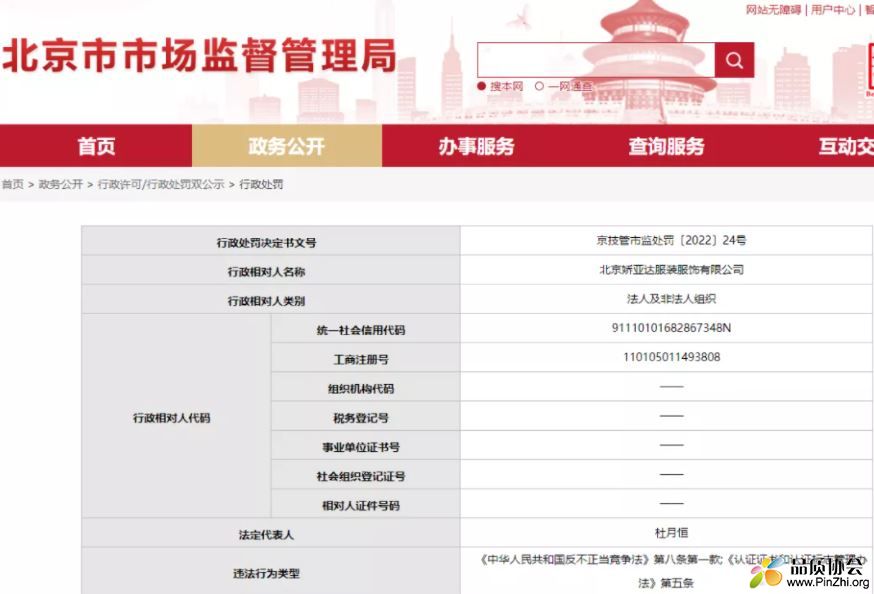This screenshot has width=874, height=594.
Task: Click the 网站无障碍 link at top
Action: pyautogui.click(x=773, y=9)
